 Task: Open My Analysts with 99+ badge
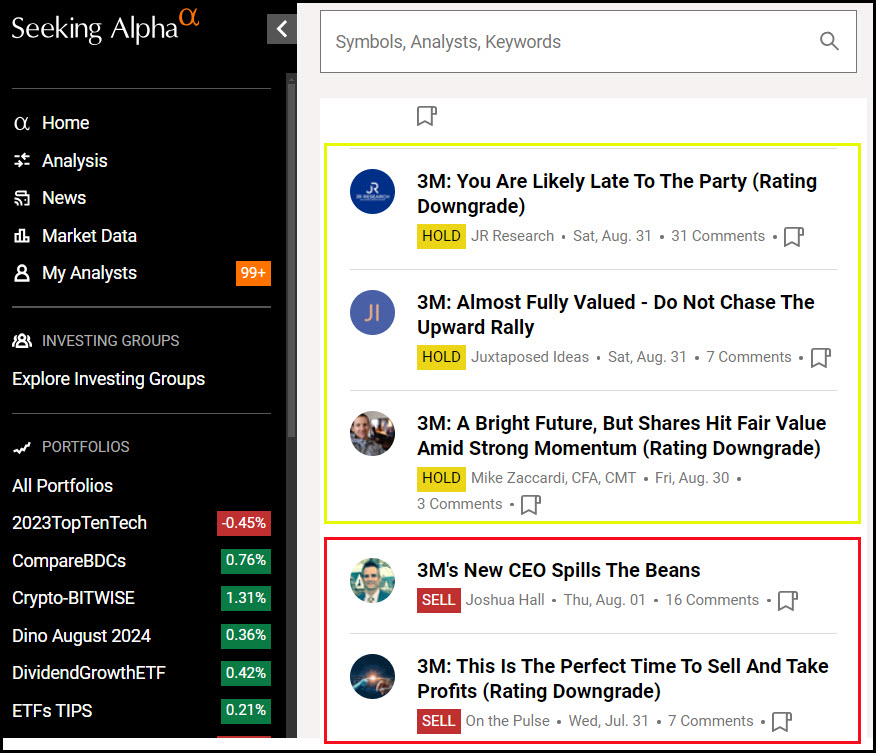point(89,273)
